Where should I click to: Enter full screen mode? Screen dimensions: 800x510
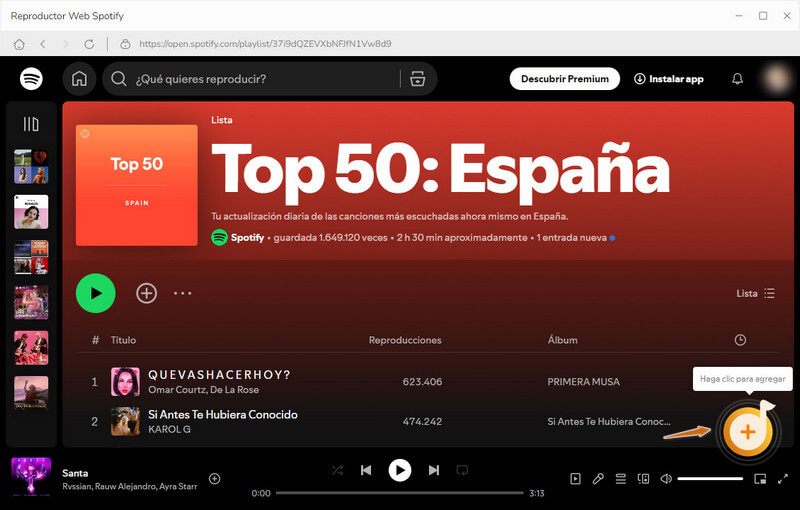783,478
